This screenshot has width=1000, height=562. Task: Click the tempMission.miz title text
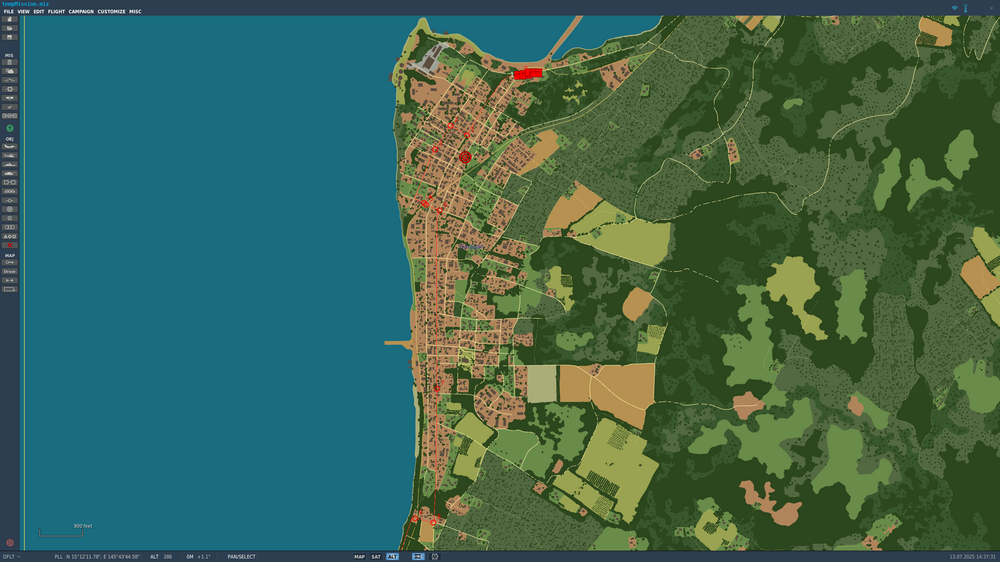(x=26, y=4)
